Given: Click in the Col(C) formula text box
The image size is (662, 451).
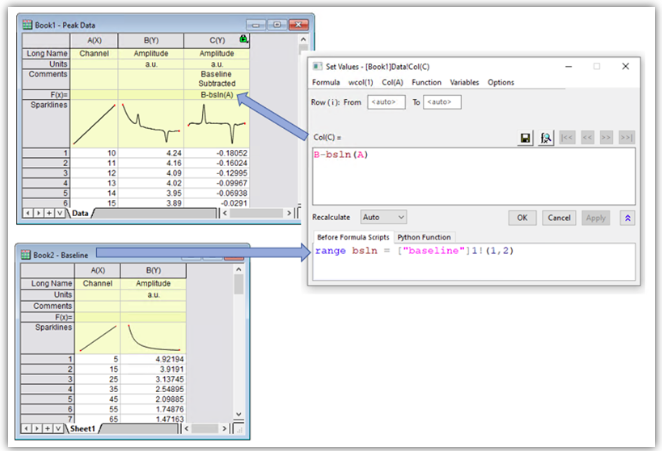Looking at the screenshot, I should click(x=474, y=177).
